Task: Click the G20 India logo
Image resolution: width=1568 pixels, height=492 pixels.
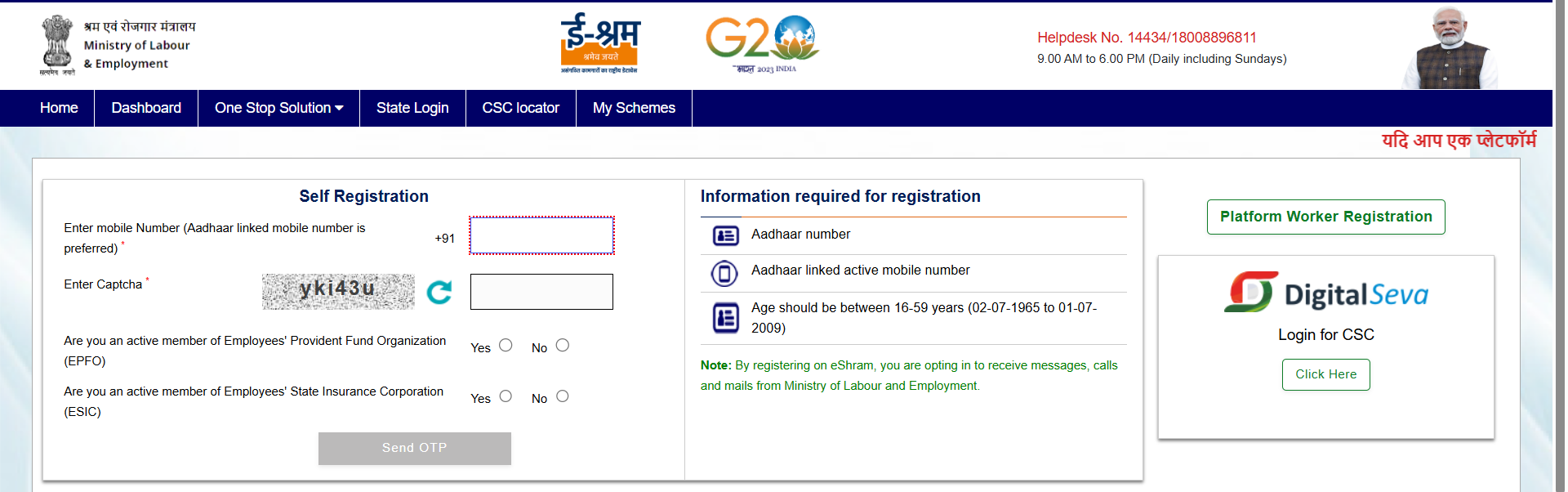Action: [x=763, y=44]
